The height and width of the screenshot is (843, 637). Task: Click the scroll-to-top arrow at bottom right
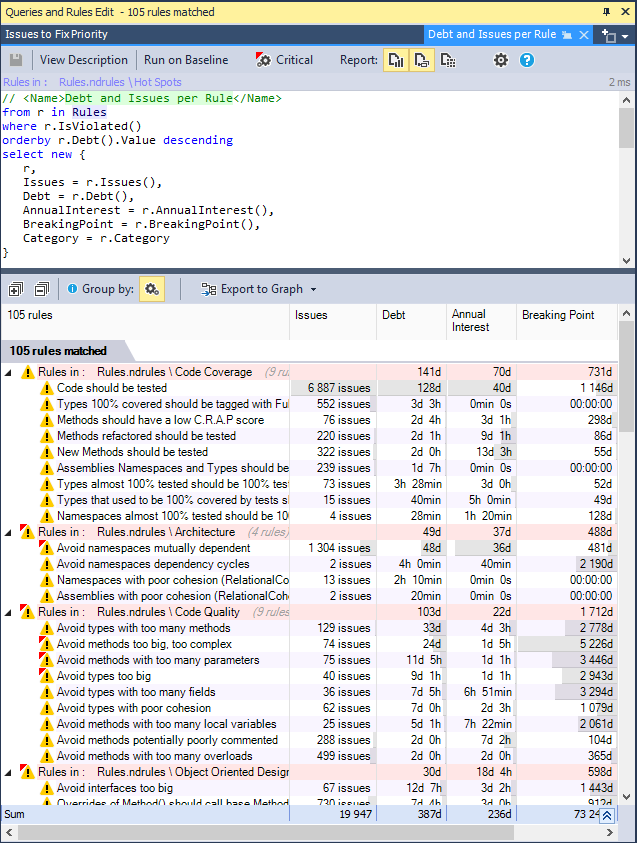click(x=607, y=815)
